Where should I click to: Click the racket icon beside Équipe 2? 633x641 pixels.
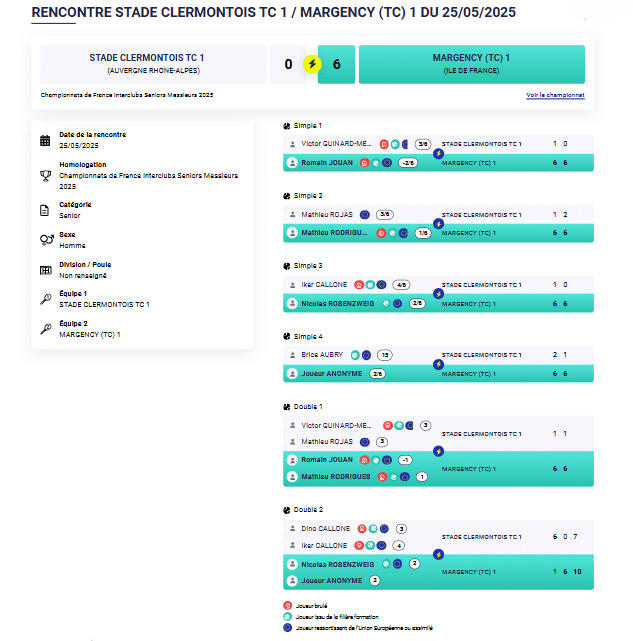[x=45, y=329]
